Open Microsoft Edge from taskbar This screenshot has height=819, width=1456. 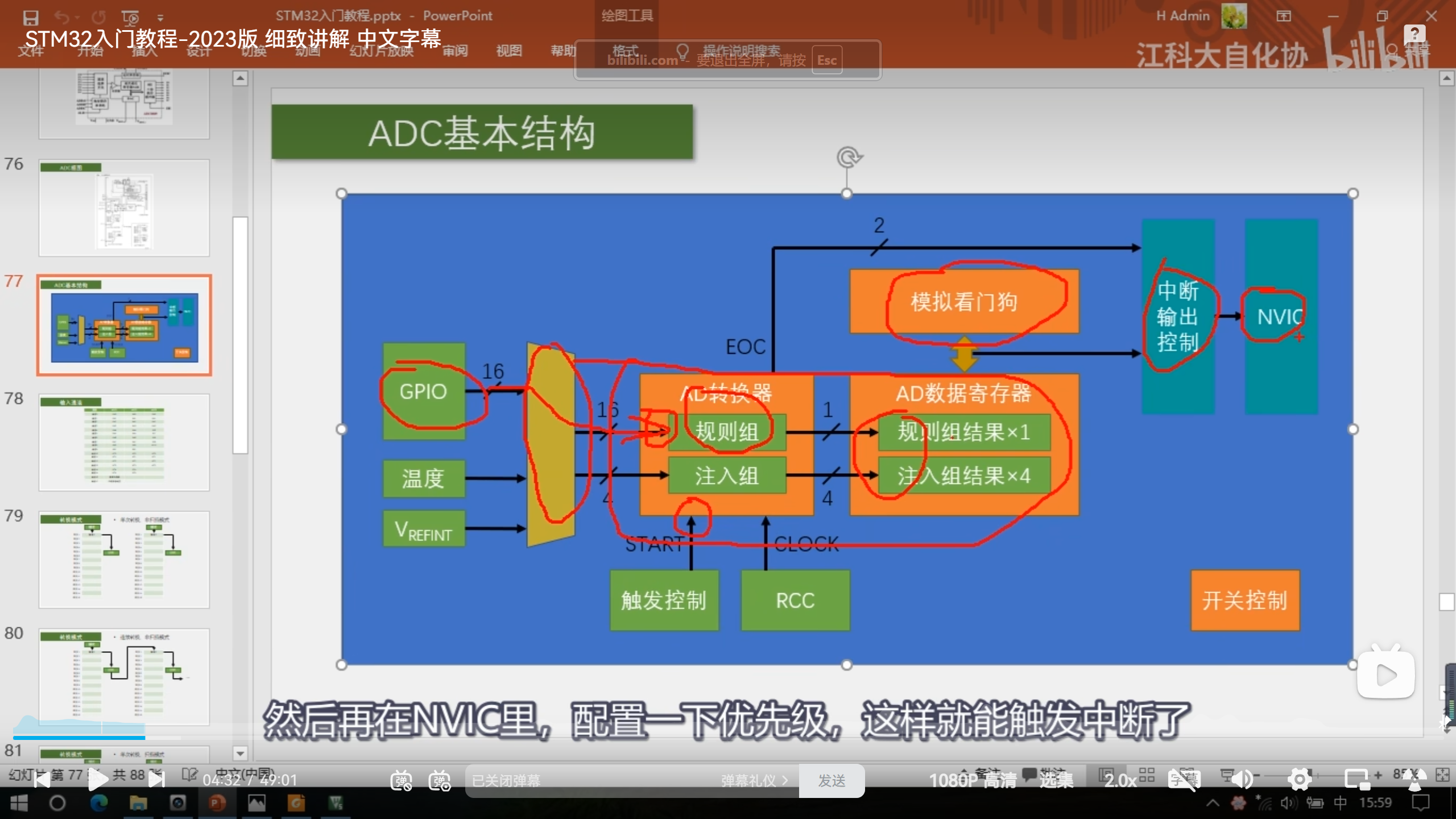(x=98, y=803)
